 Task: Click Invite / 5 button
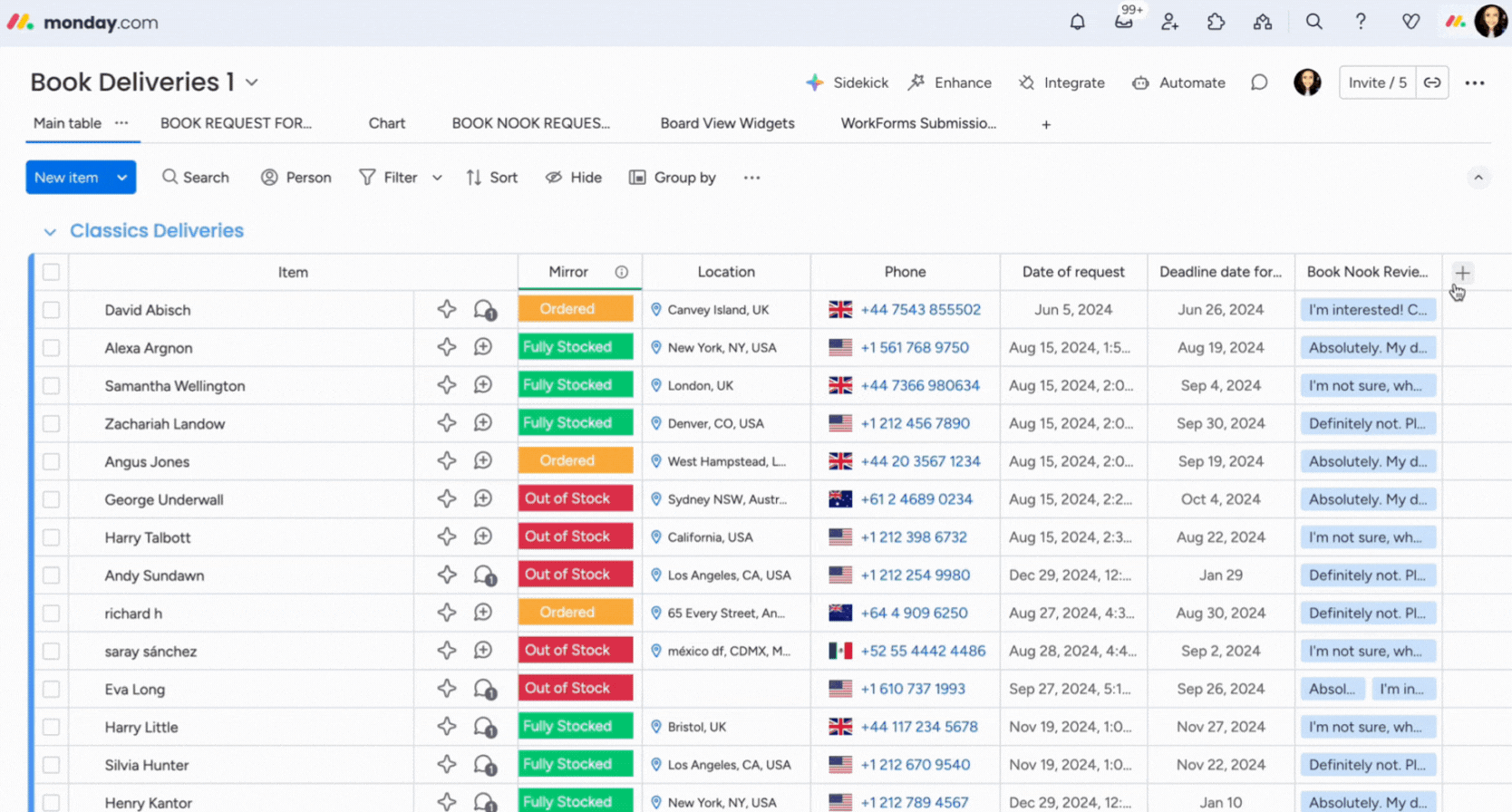[1378, 82]
